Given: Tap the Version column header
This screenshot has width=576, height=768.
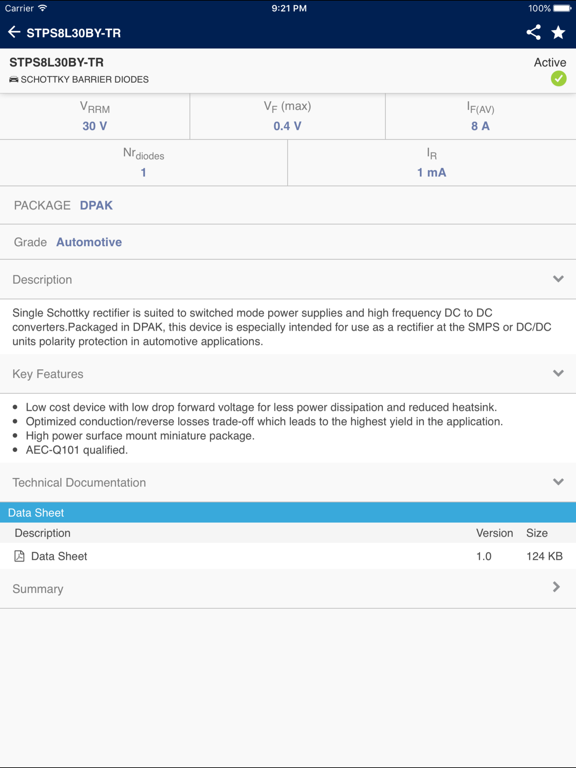Looking at the screenshot, I should 495,533.
